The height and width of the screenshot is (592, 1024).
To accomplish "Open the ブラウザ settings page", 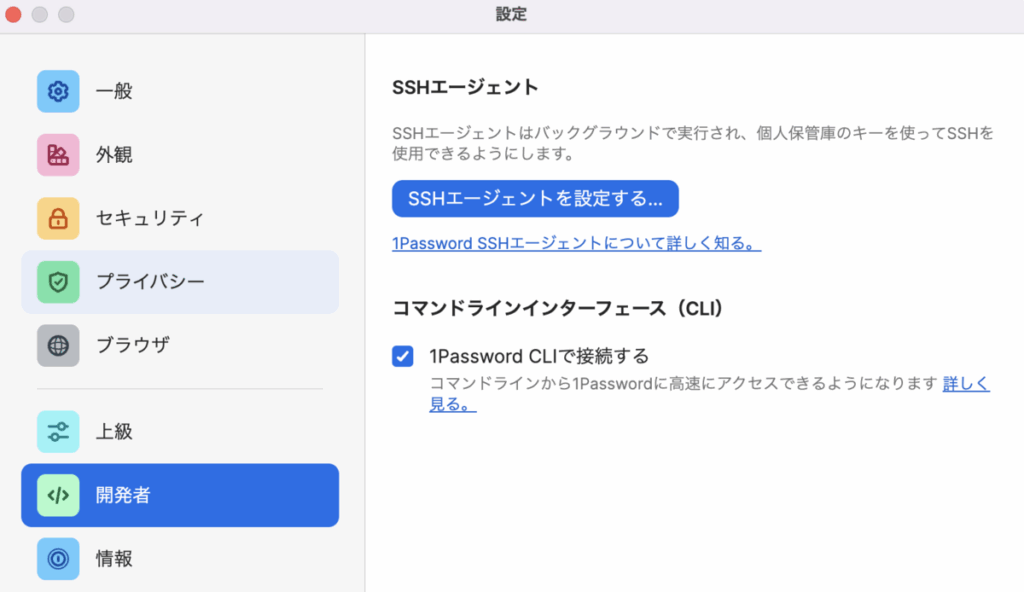I will click(180, 345).
